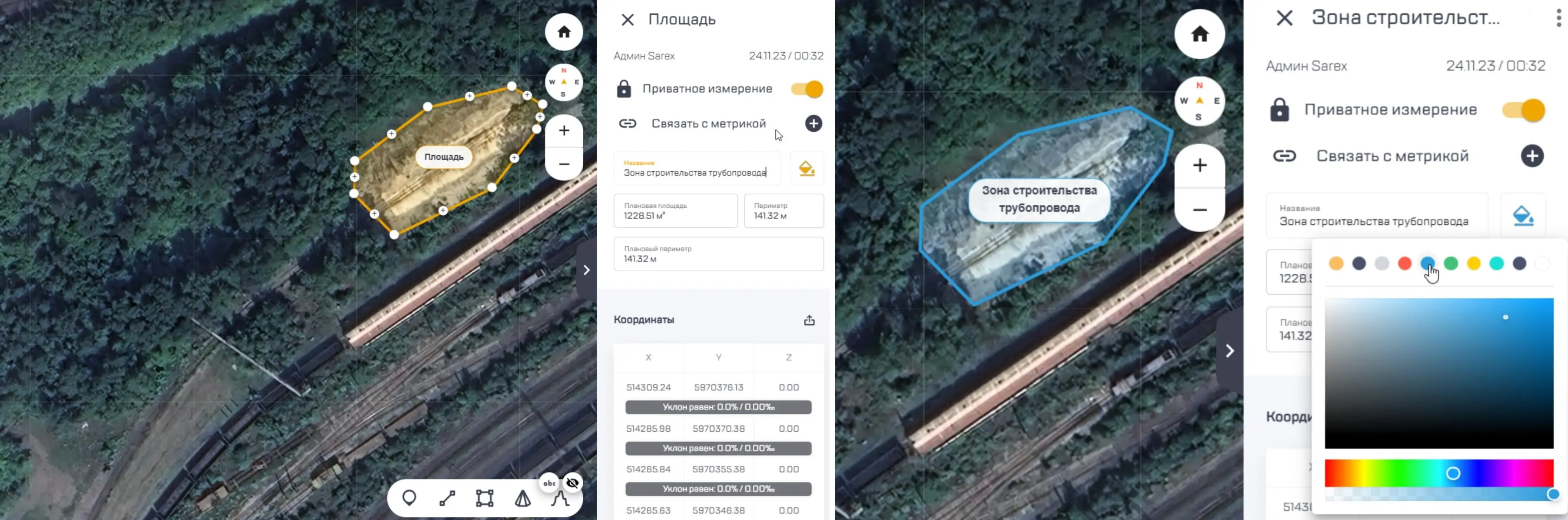
Task: Pick the red color swatch
Action: (1405, 263)
